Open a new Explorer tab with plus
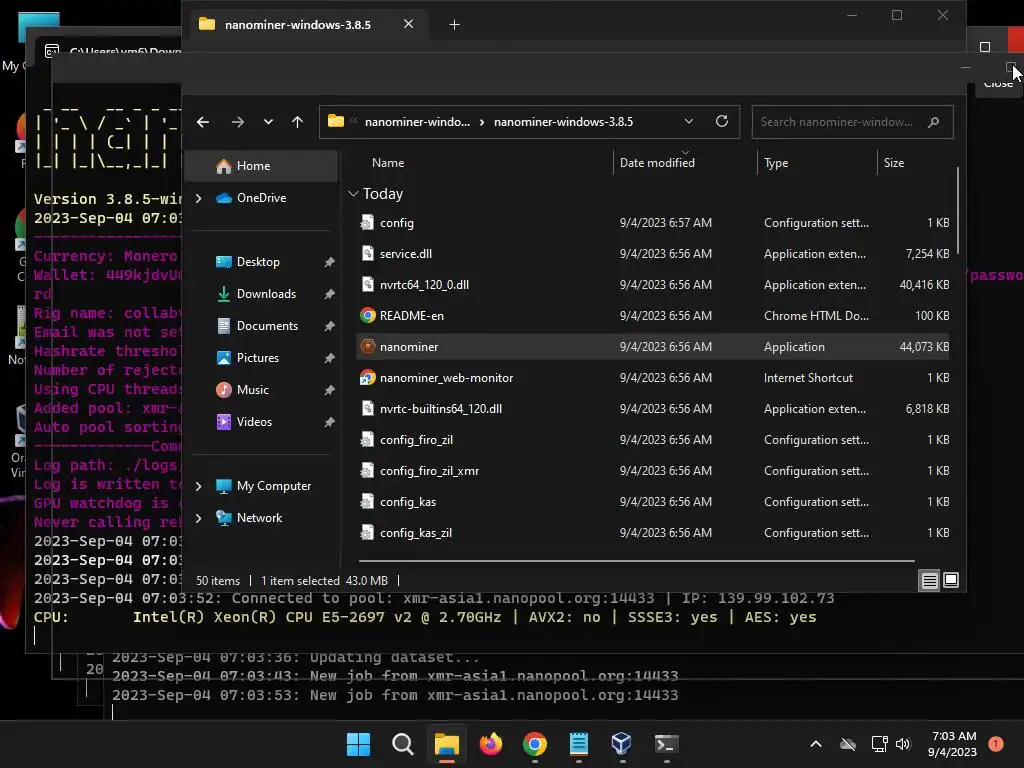Viewport: 1024px width, 768px height. [x=455, y=25]
